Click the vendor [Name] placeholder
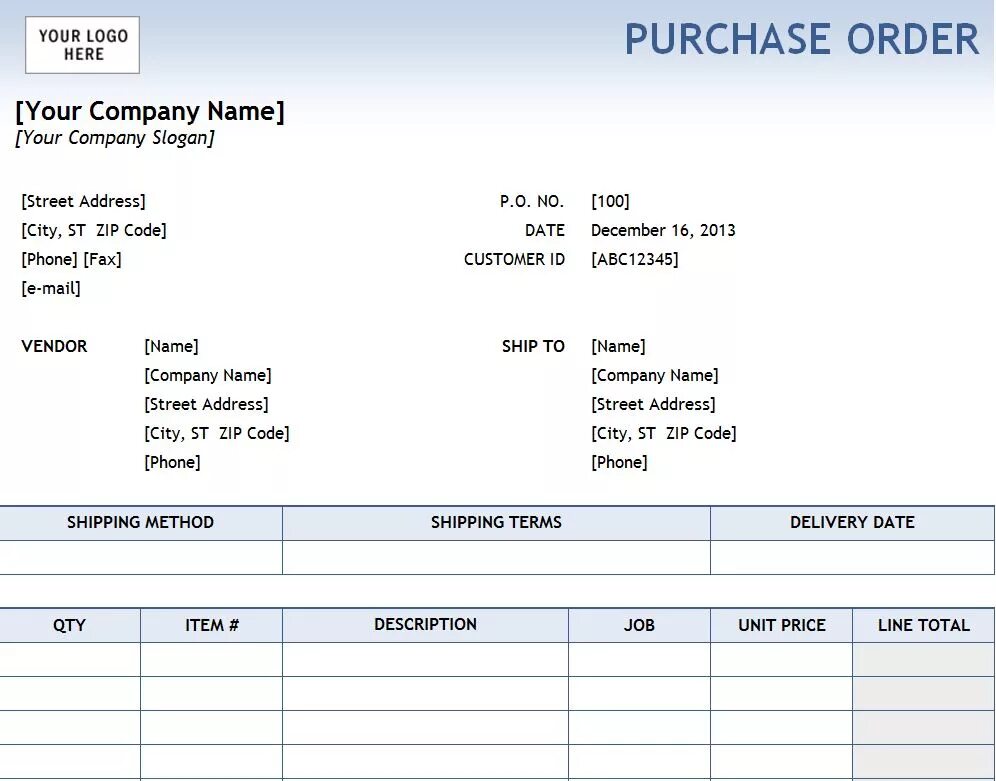This screenshot has width=996, height=781. click(x=172, y=346)
